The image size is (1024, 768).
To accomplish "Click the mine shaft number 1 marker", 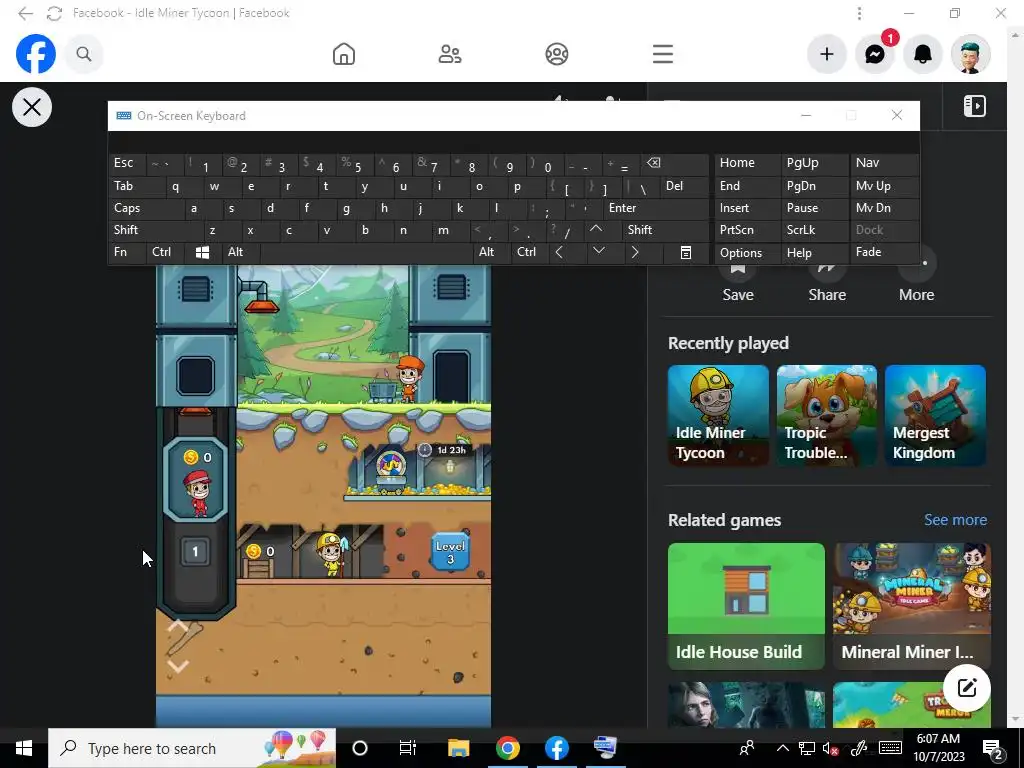I will pos(195,552).
